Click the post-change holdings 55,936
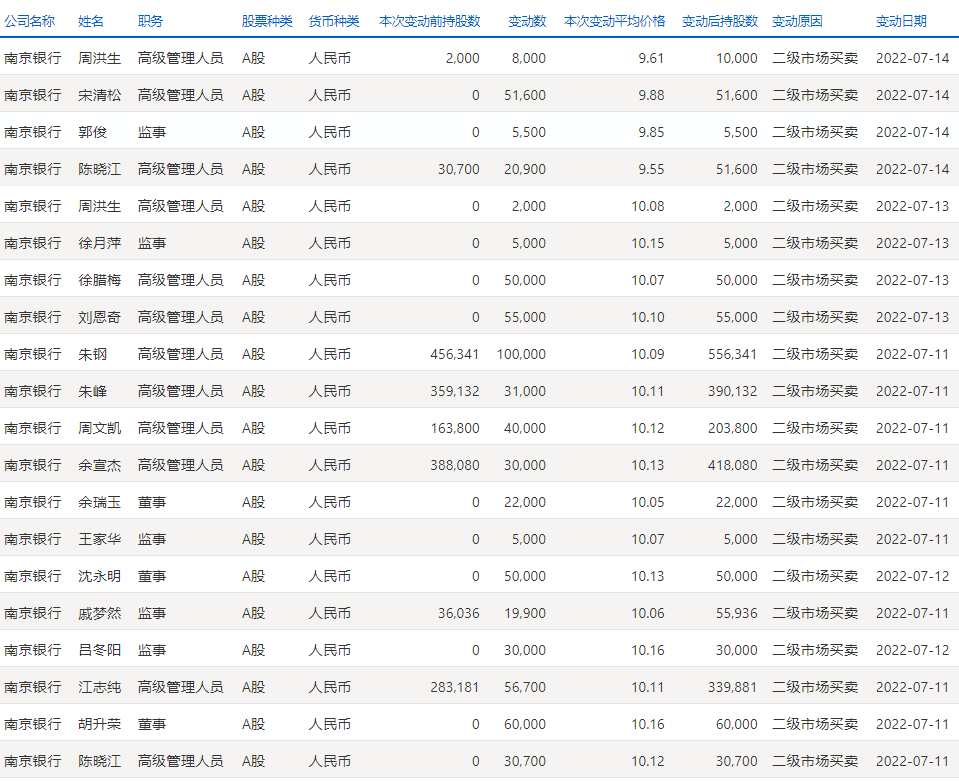This screenshot has width=959, height=781. coord(737,613)
